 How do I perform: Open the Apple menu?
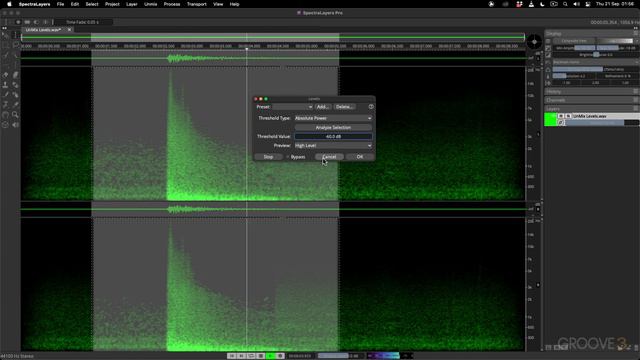point(9,4)
